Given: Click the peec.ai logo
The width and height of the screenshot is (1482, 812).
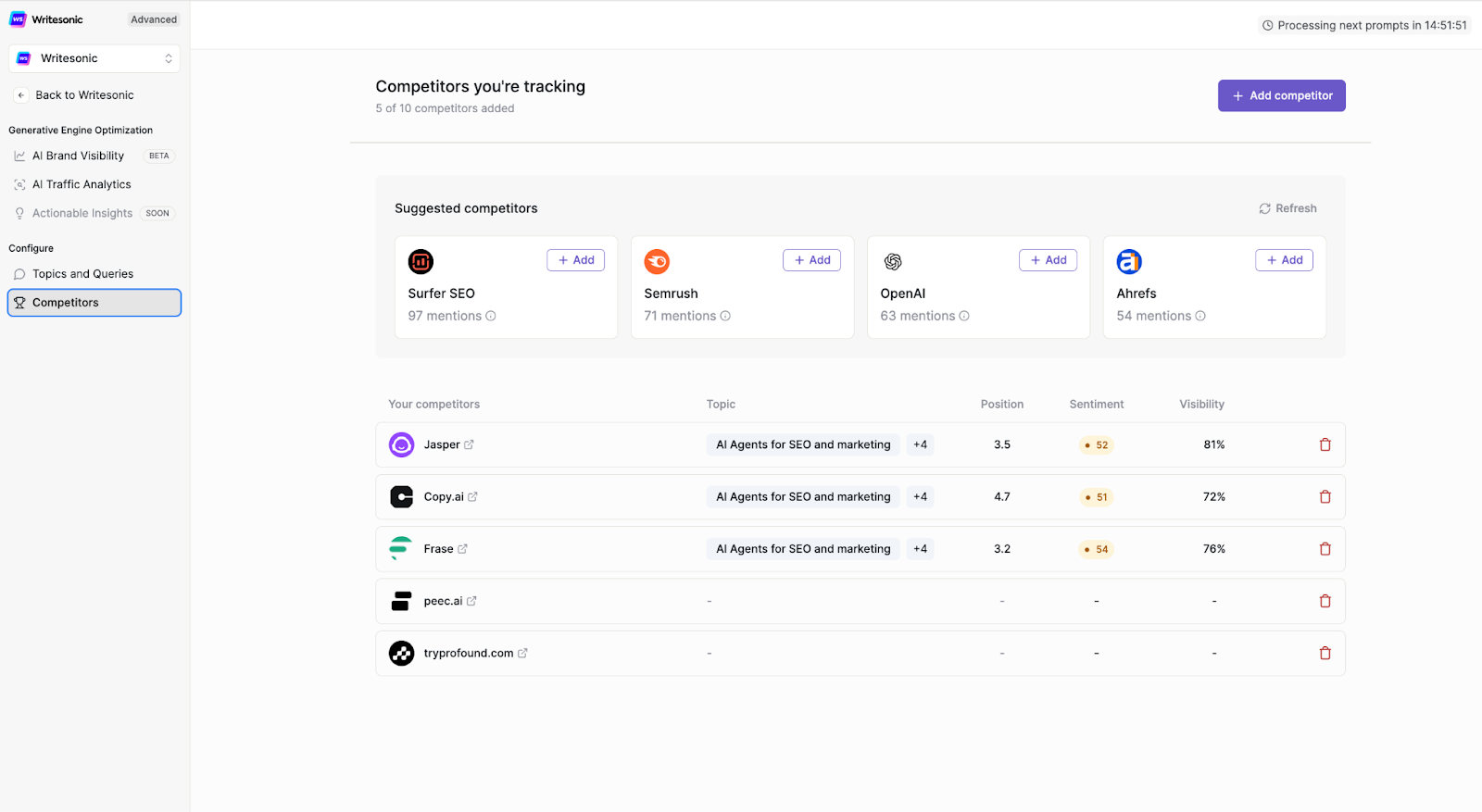Looking at the screenshot, I should pyautogui.click(x=401, y=601).
